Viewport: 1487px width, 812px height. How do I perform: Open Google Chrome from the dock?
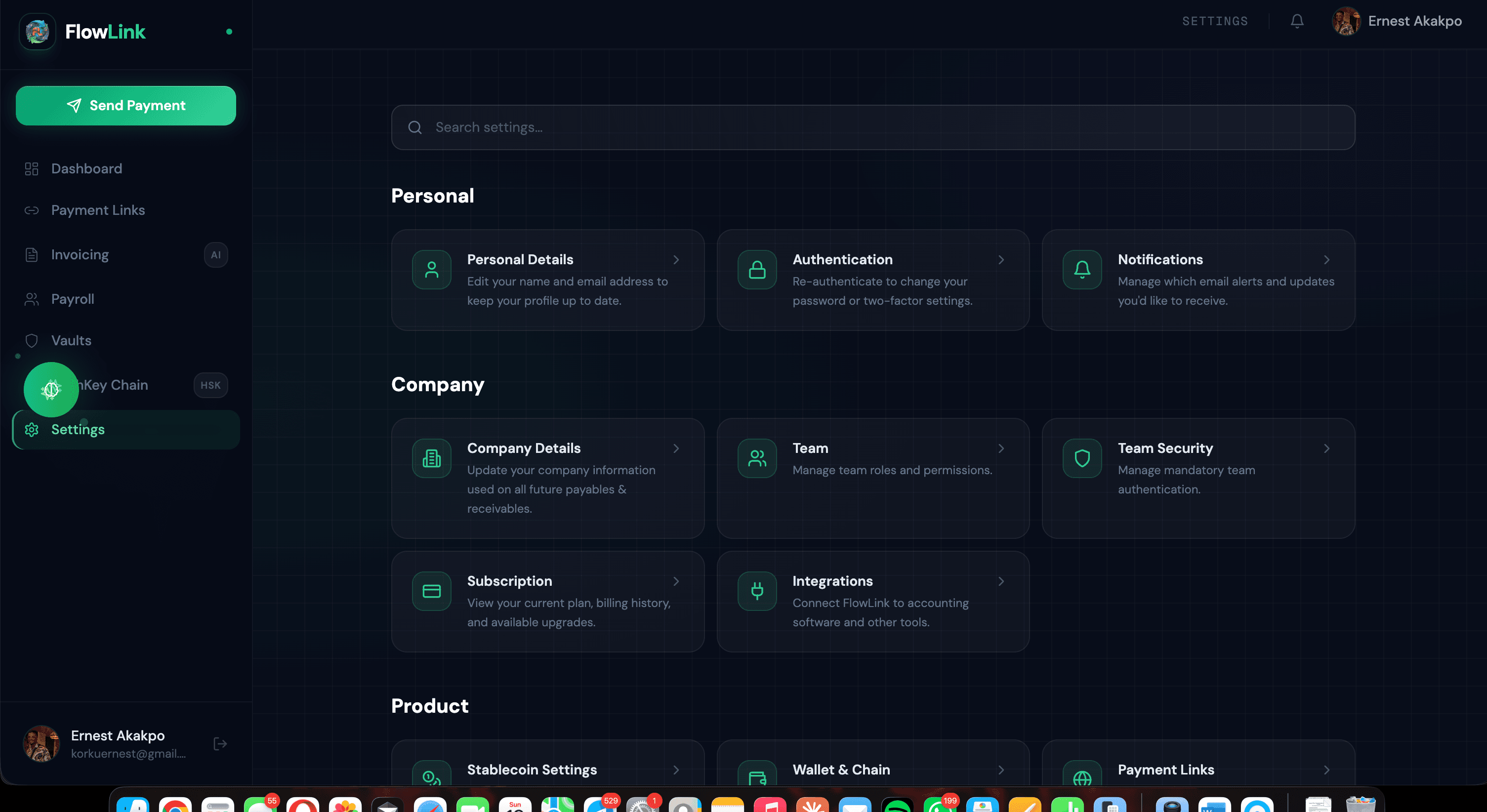pyautogui.click(x=175, y=805)
